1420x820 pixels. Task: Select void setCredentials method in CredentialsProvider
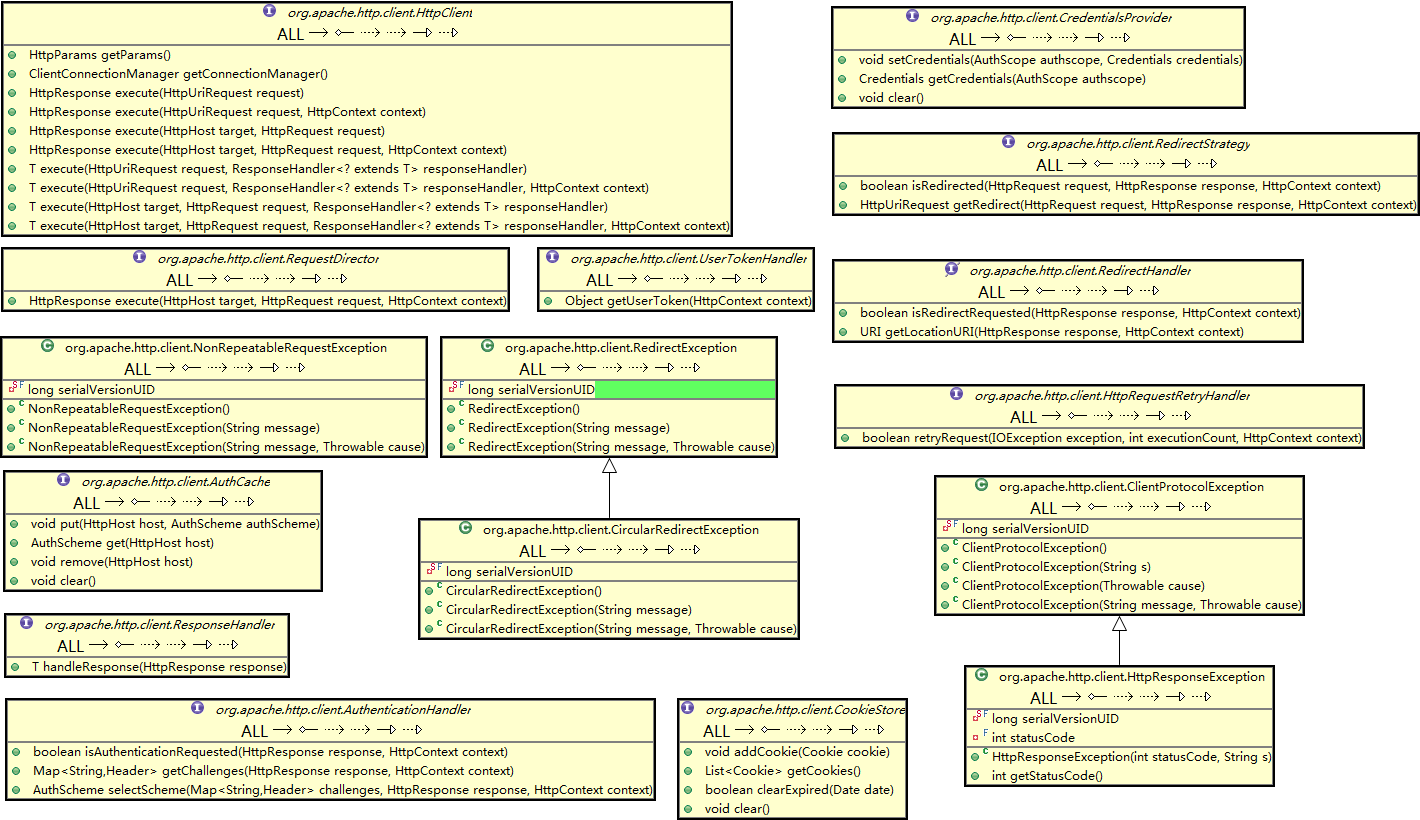1050,60
